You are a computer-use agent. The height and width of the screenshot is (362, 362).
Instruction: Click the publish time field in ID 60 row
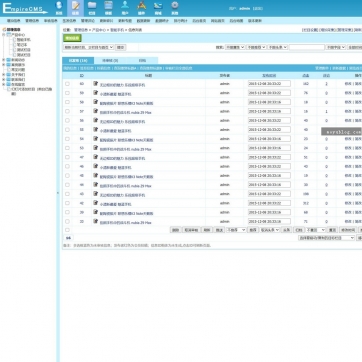click(x=269, y=83)
